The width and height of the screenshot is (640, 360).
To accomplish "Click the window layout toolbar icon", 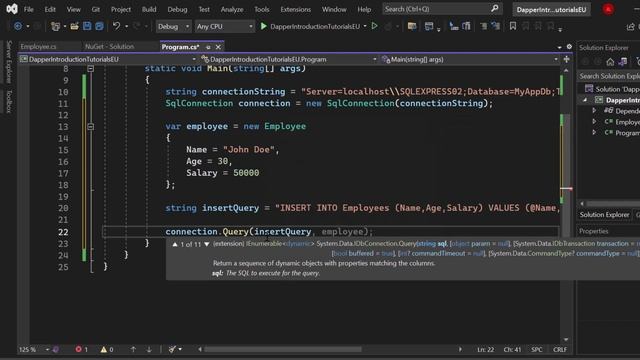I will (x=429, y=26).
